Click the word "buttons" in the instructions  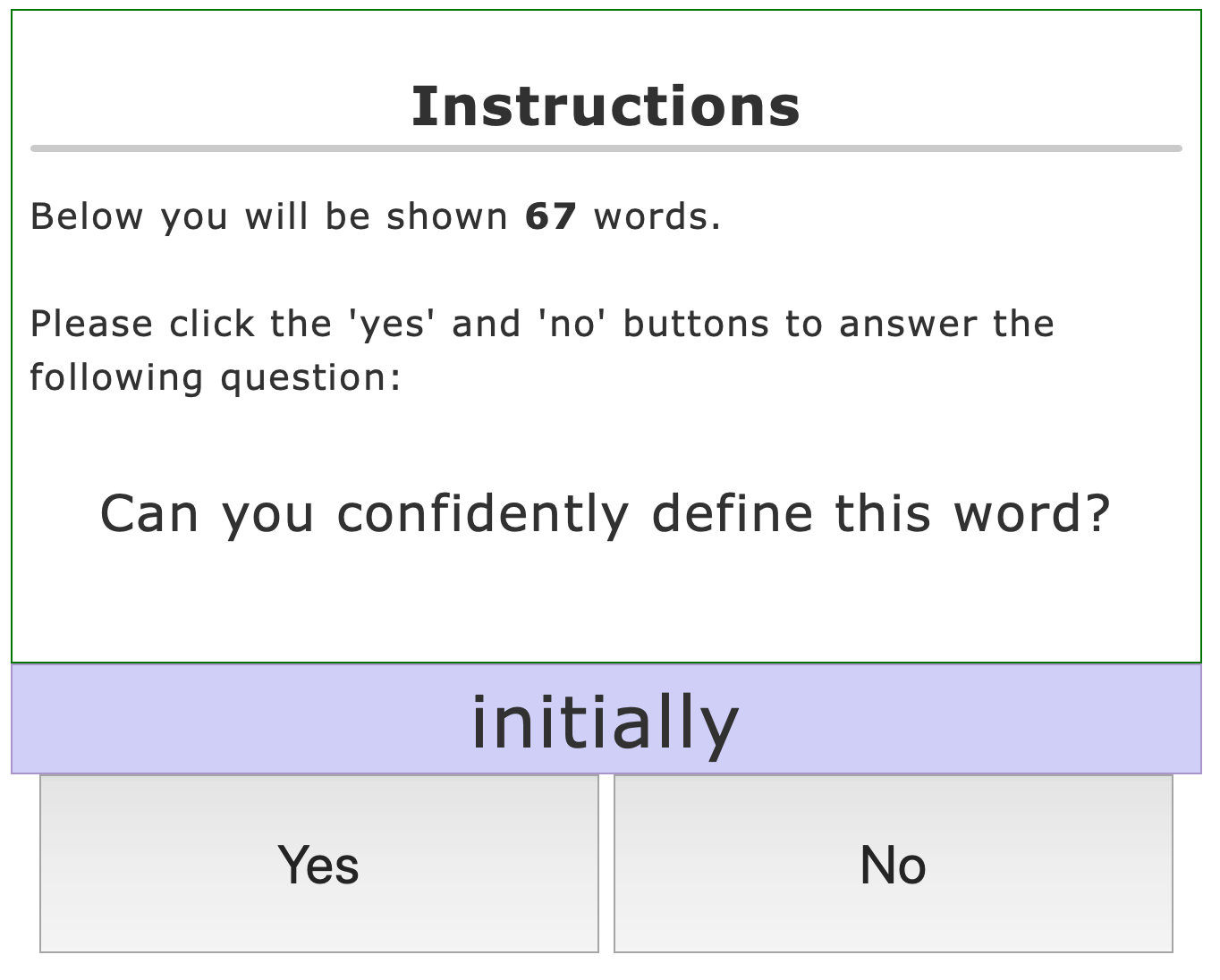click(695, 324)
